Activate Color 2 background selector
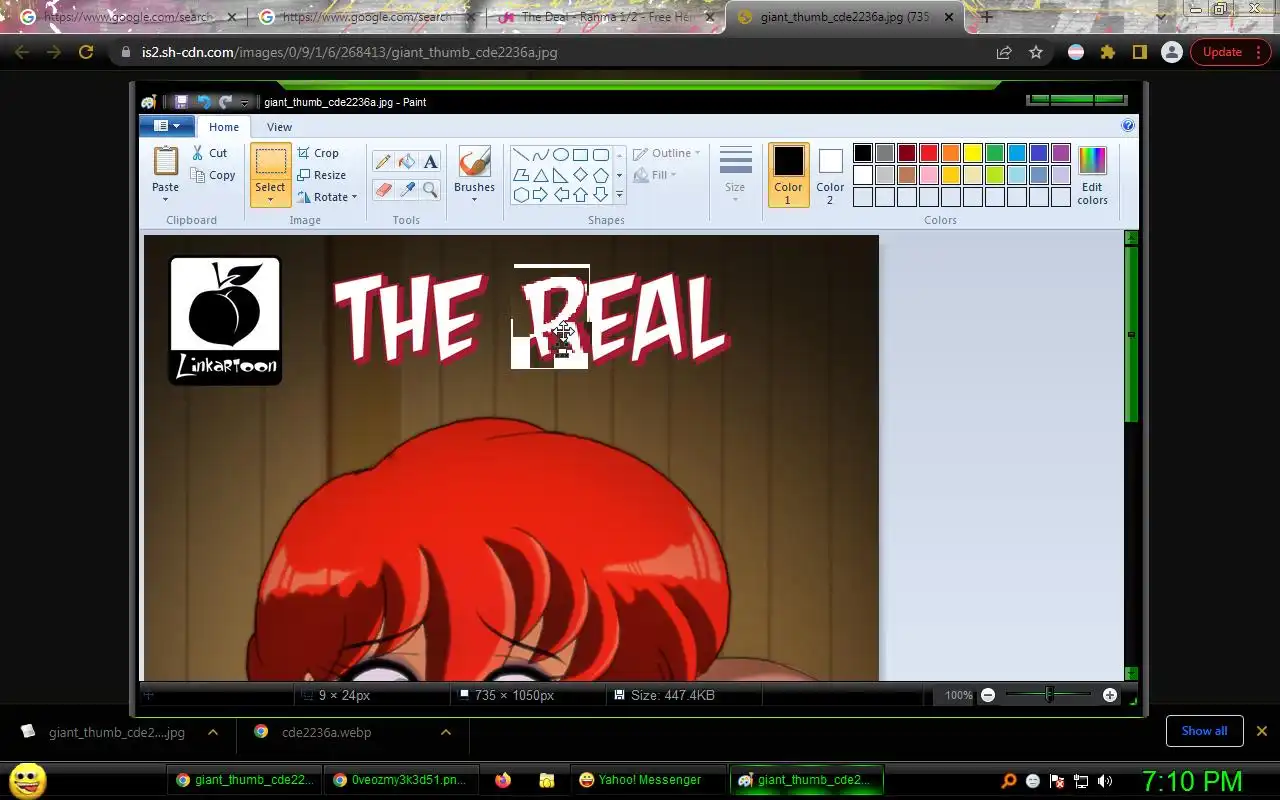 click(x=830, y=176)
